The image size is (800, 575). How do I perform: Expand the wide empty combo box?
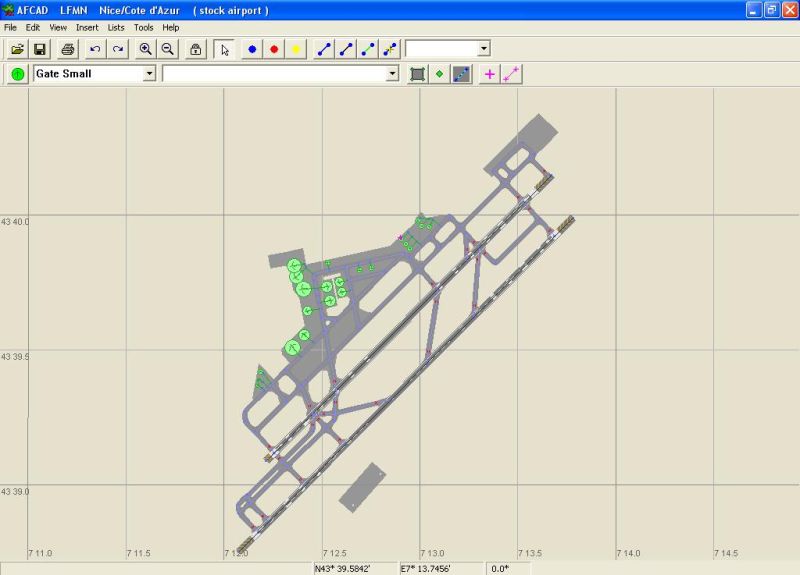coord(392,74)
